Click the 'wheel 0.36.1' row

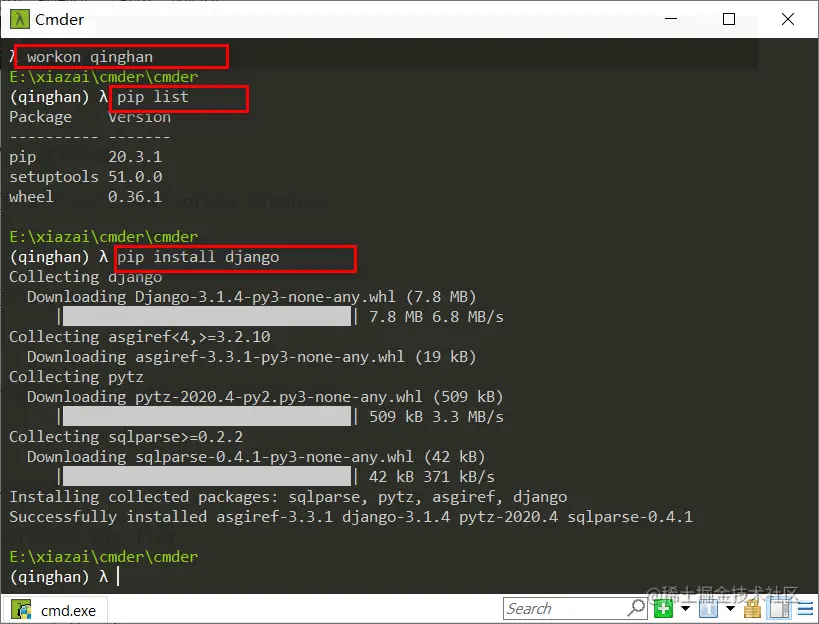86,197
